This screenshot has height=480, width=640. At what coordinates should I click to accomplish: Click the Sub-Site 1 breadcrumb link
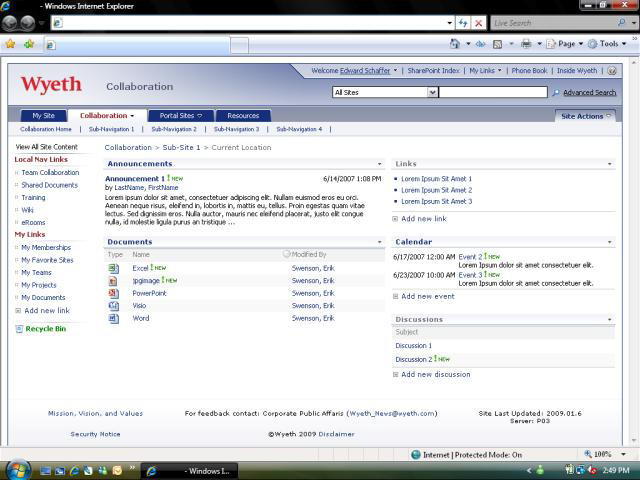pos(181,147)
